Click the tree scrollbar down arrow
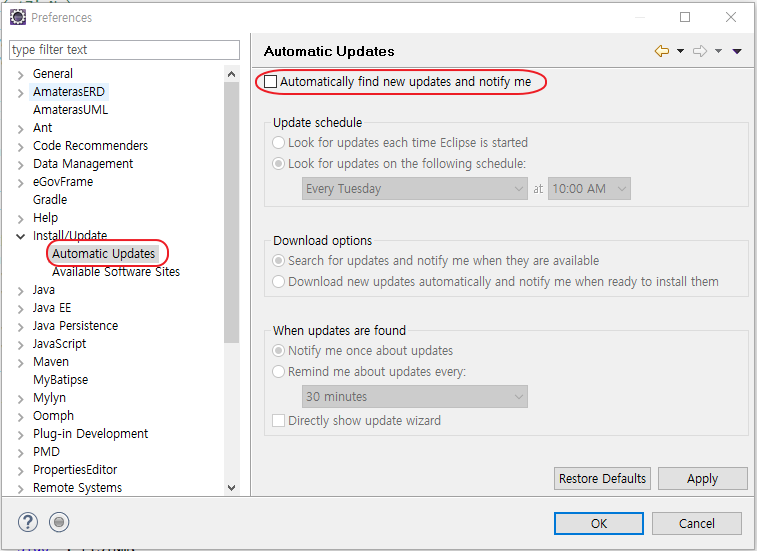 (x=231, y=488)
